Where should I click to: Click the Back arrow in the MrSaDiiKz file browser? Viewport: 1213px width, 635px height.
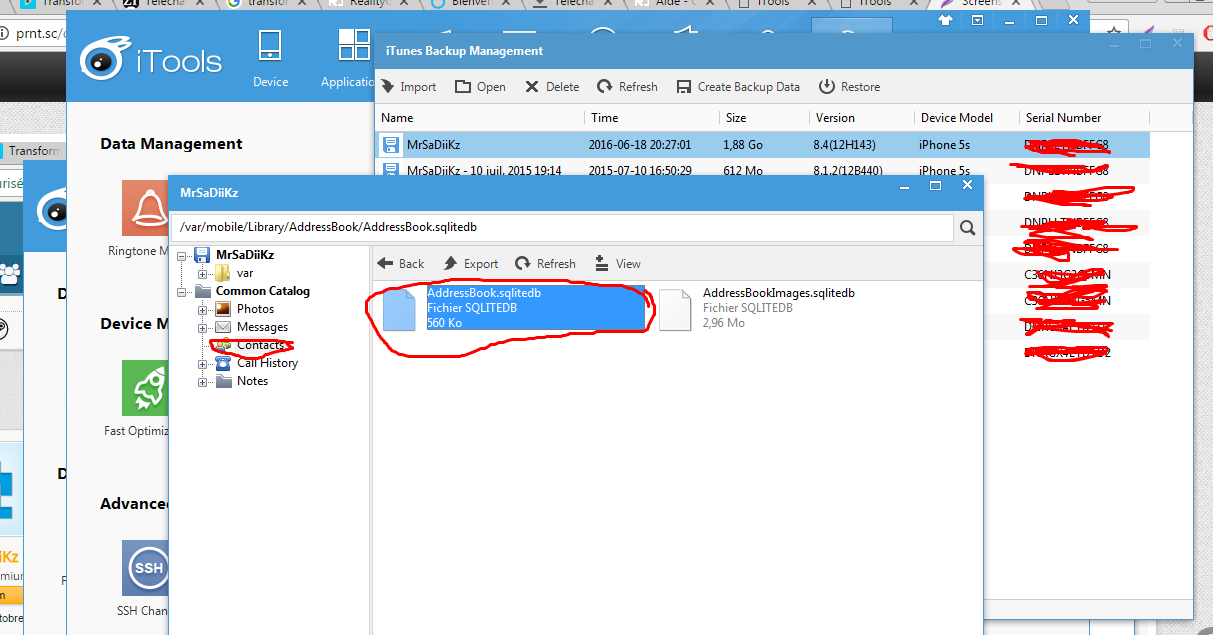[x=402, y=264]
